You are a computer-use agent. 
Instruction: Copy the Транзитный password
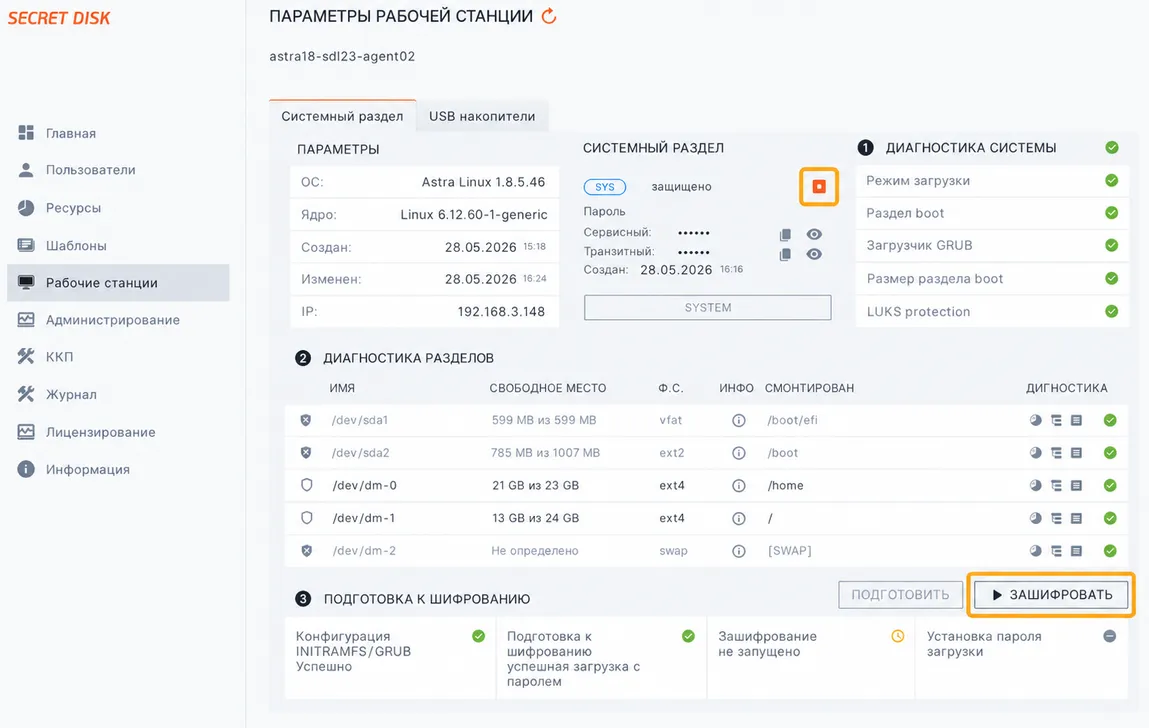[785, 254]
